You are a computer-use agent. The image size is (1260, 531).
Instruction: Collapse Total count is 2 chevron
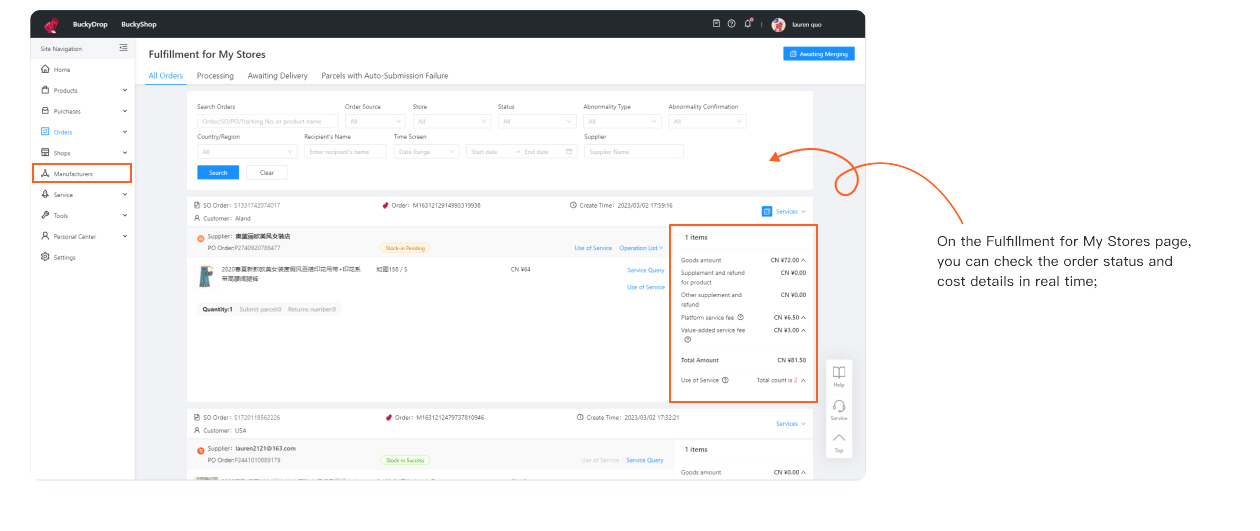click(x=803, y=380)
